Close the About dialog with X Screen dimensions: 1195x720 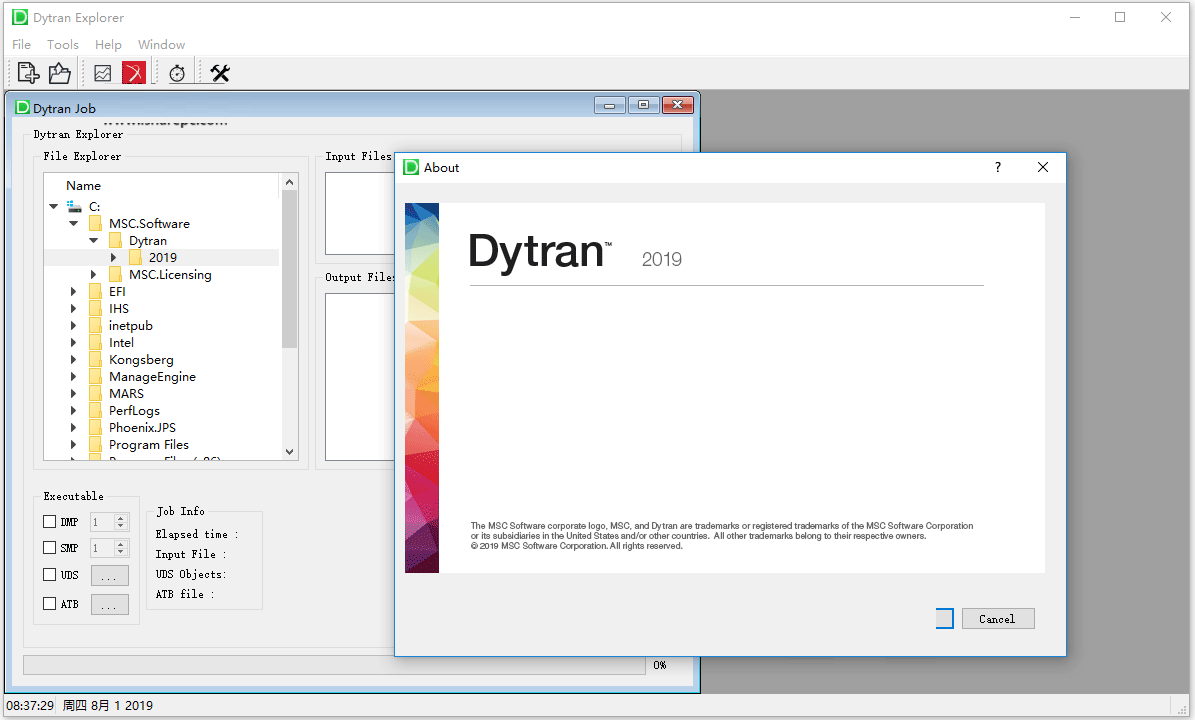(x=1043, y=167)
